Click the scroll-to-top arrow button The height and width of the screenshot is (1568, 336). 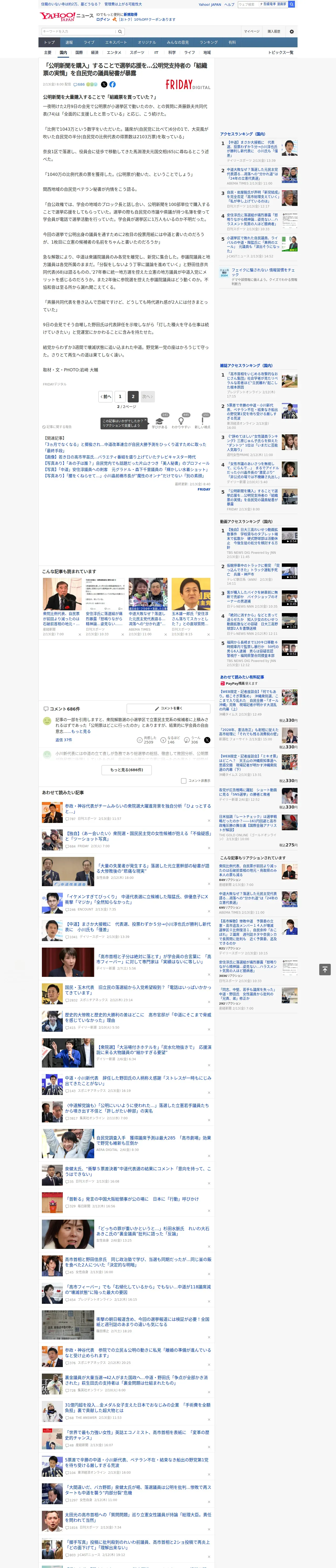click(325, 969)
